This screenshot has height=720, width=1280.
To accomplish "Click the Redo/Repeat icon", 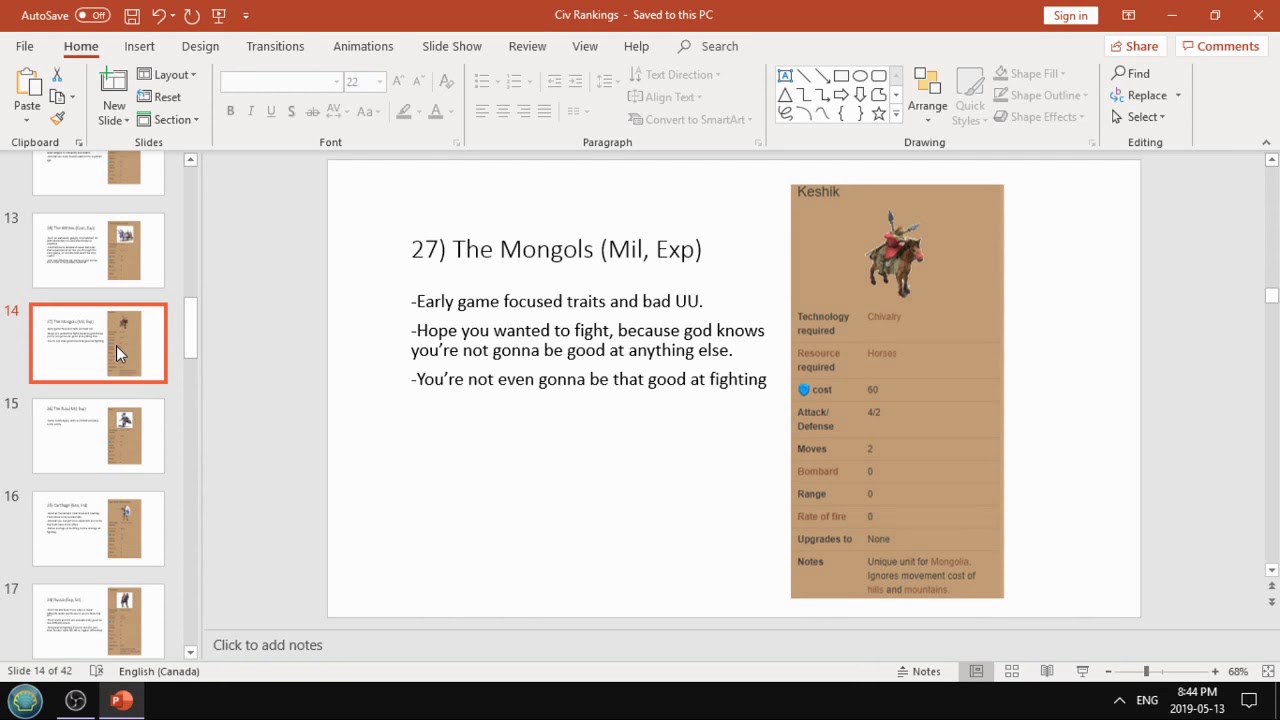I will (x=191, y=15).
